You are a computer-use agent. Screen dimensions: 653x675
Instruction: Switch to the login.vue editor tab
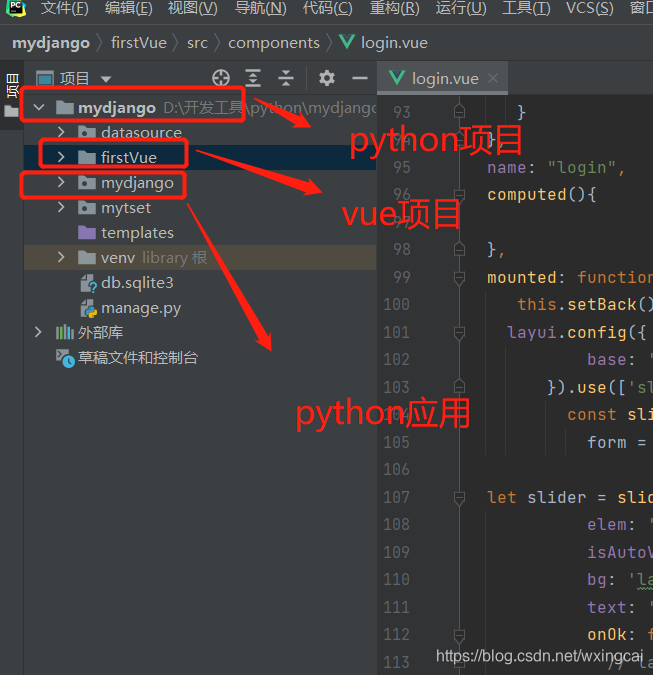[x=445, y=78]
